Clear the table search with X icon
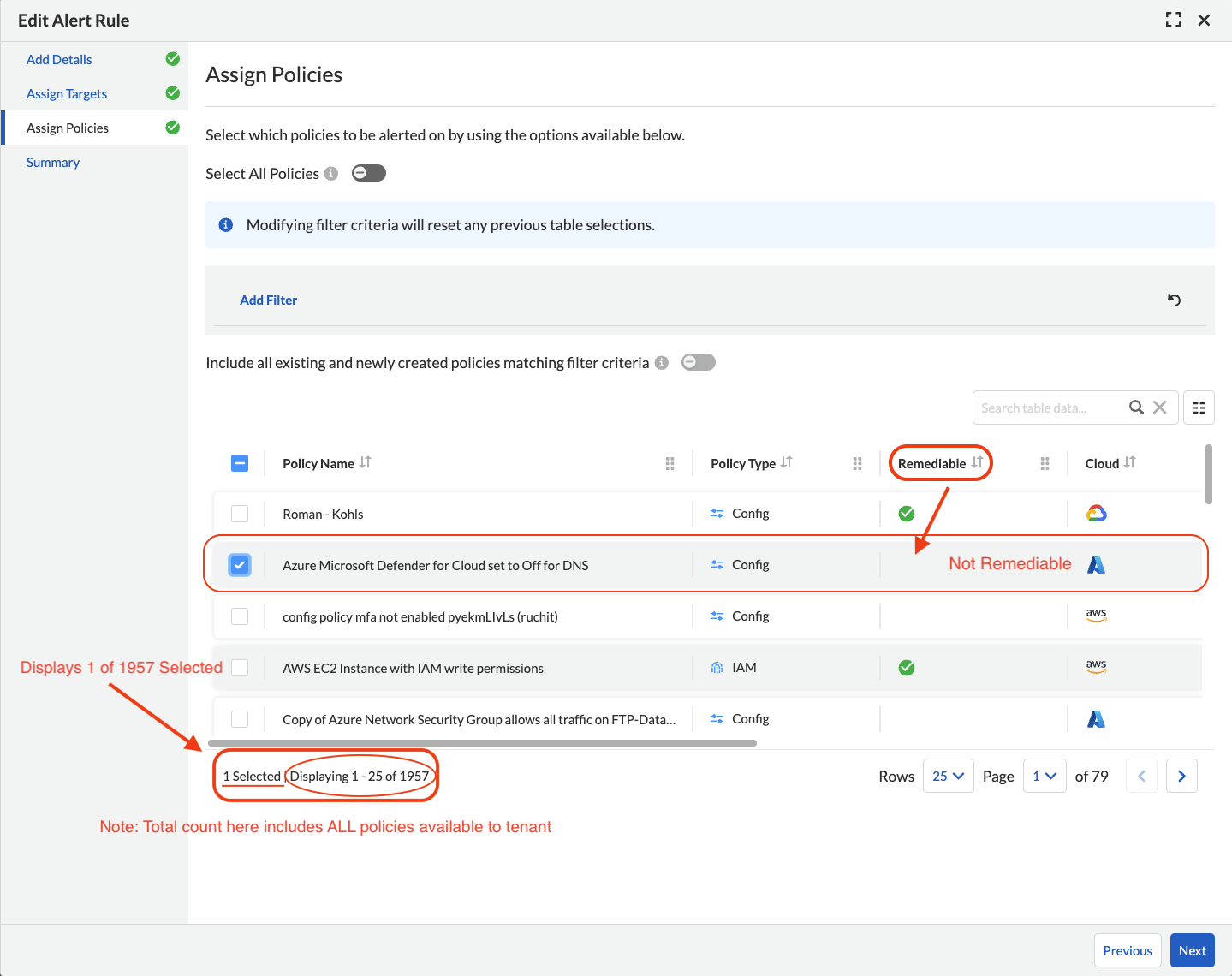This screenshot has height=976, width=1232. (1160, 408)
